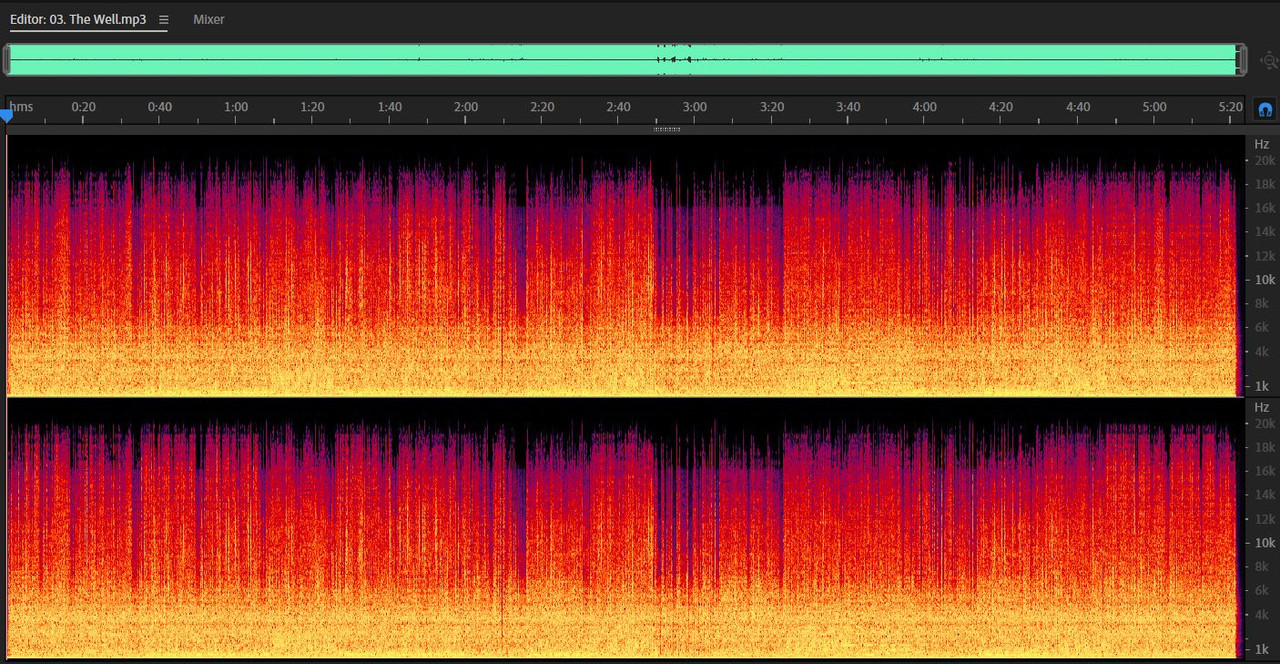Click 4k on the lower channel frequency scale
1280x664 pixels.
[1262, 614]
